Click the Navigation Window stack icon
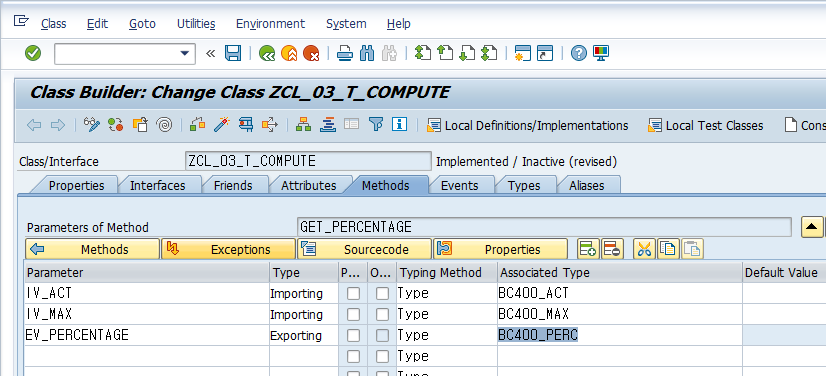This screenshot has height=376, width=826. (x=328, y=125)
